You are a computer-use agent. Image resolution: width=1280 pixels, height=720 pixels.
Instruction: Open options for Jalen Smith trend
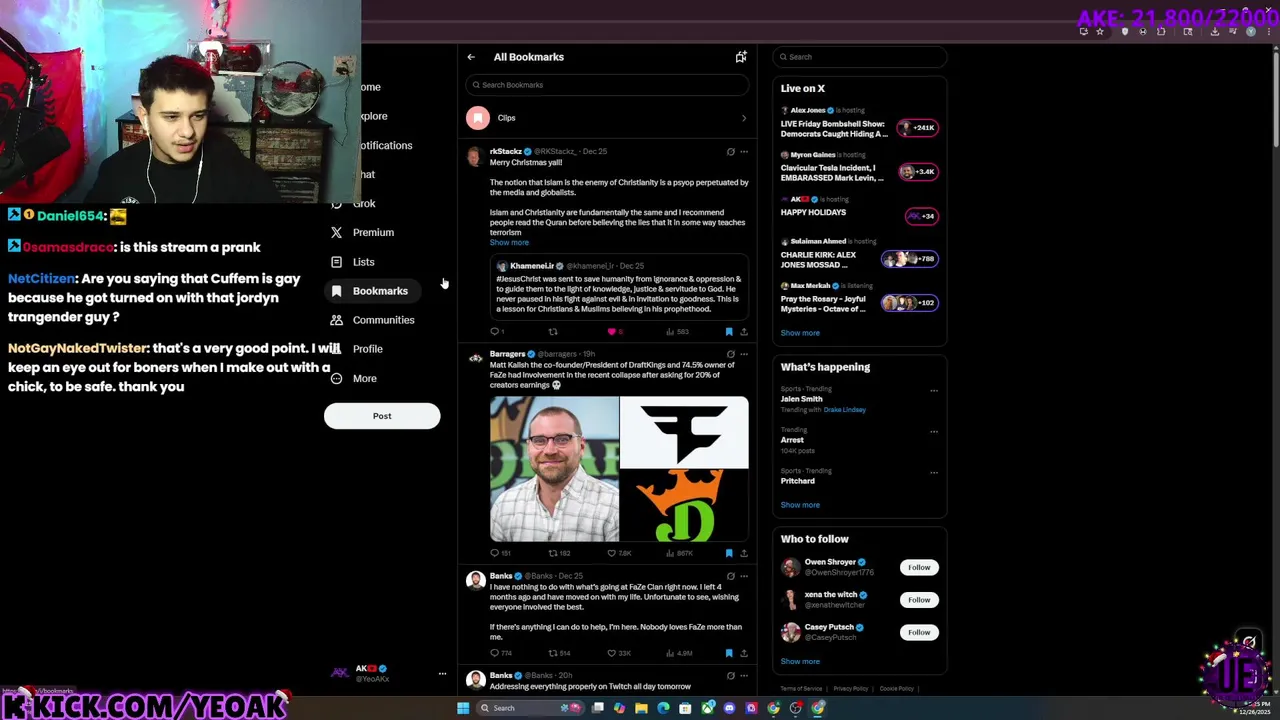point(934,391)
